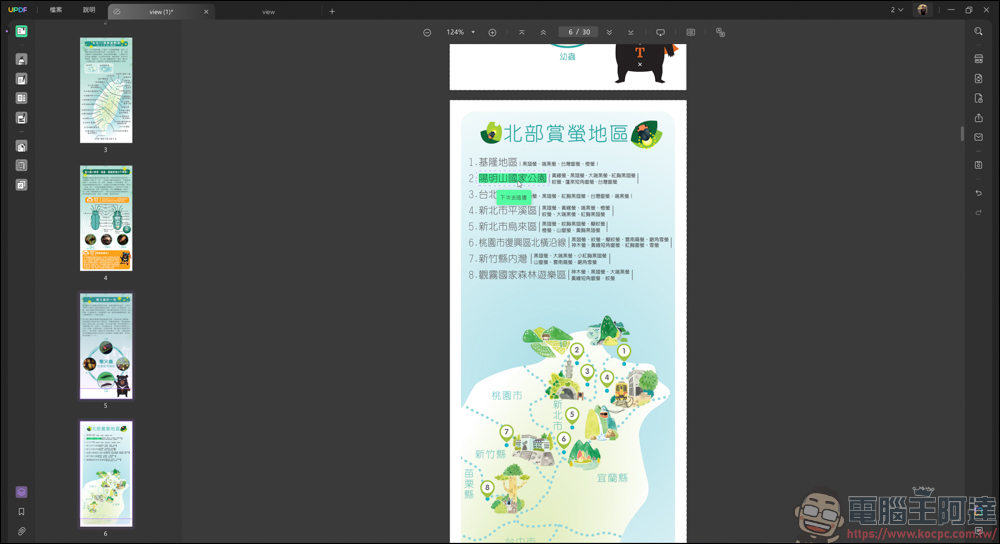This screenshot has height=544, width=1000.
Task: Open the purple UPDF AI layers icon
Action: tap(21, 492)
